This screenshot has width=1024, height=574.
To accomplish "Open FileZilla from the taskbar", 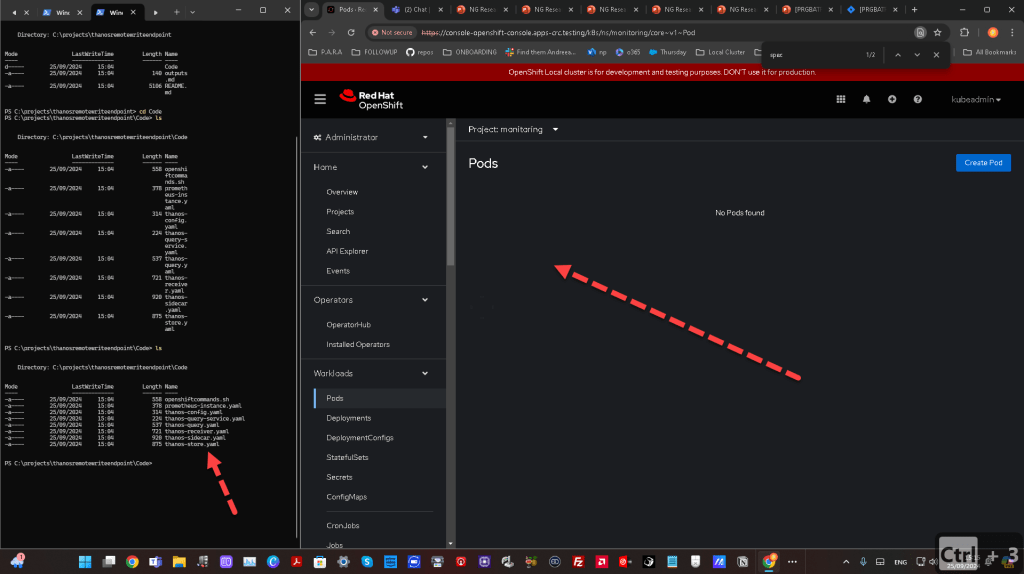I will 578,562.
